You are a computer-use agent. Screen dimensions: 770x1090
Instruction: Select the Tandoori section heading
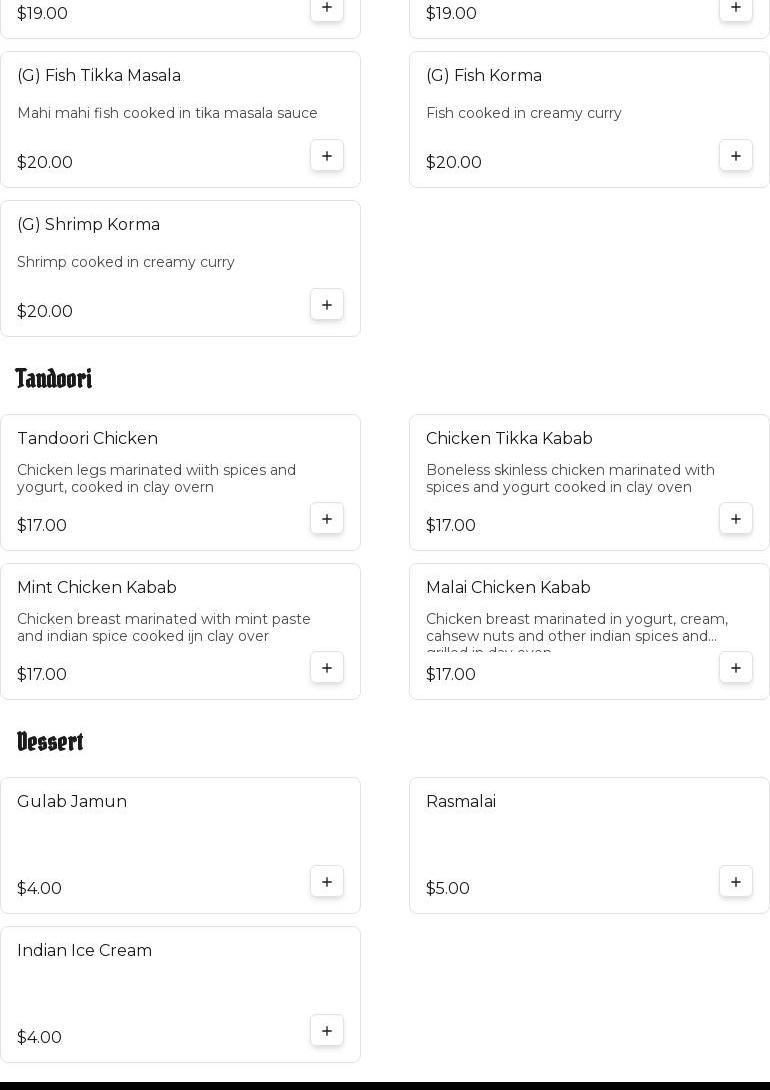54,378
